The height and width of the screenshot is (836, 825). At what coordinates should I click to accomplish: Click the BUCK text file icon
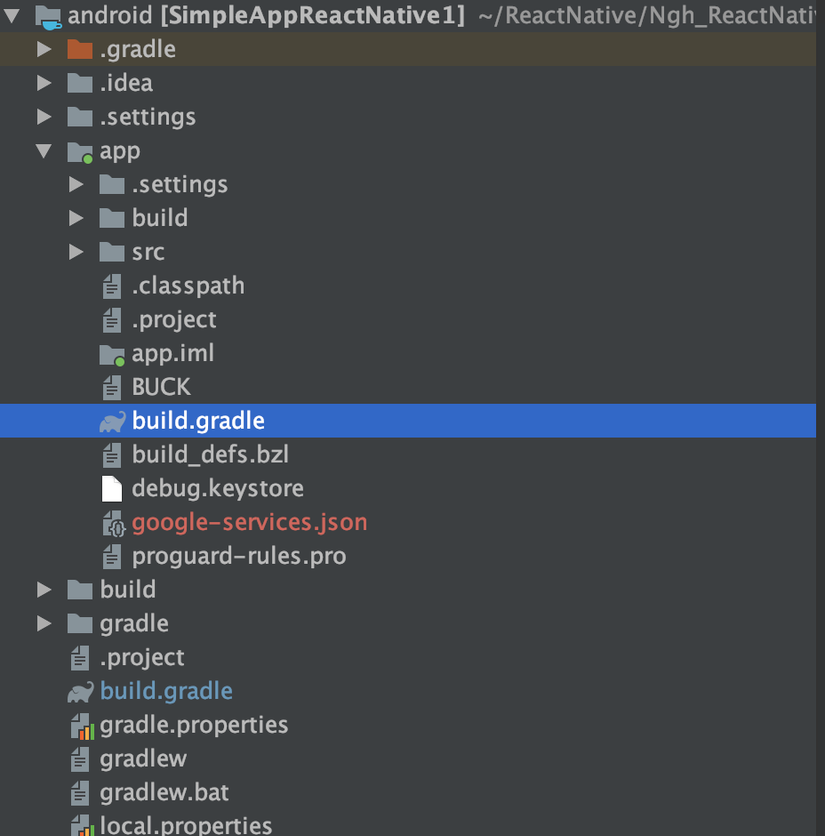(x=113, y=387)
